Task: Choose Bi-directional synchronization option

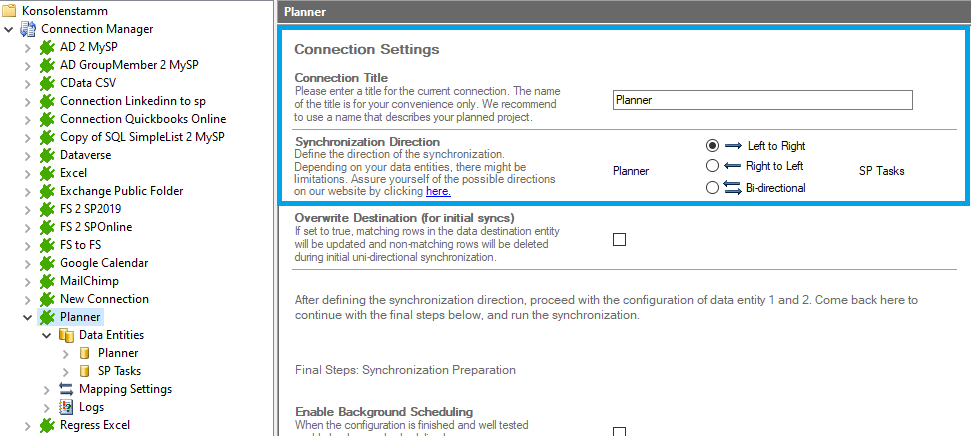Action: point(712,187)
